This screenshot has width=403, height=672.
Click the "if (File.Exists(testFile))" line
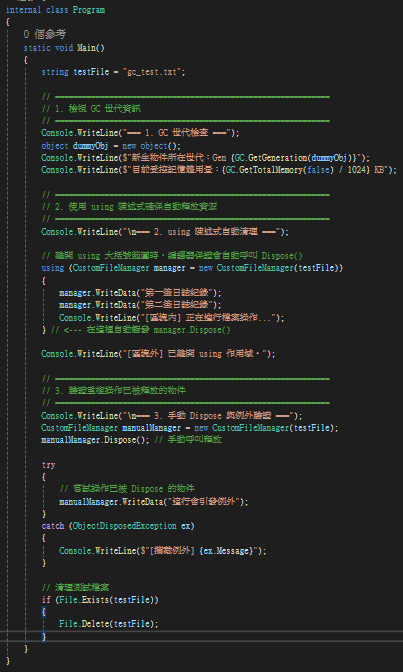(100, 600)
